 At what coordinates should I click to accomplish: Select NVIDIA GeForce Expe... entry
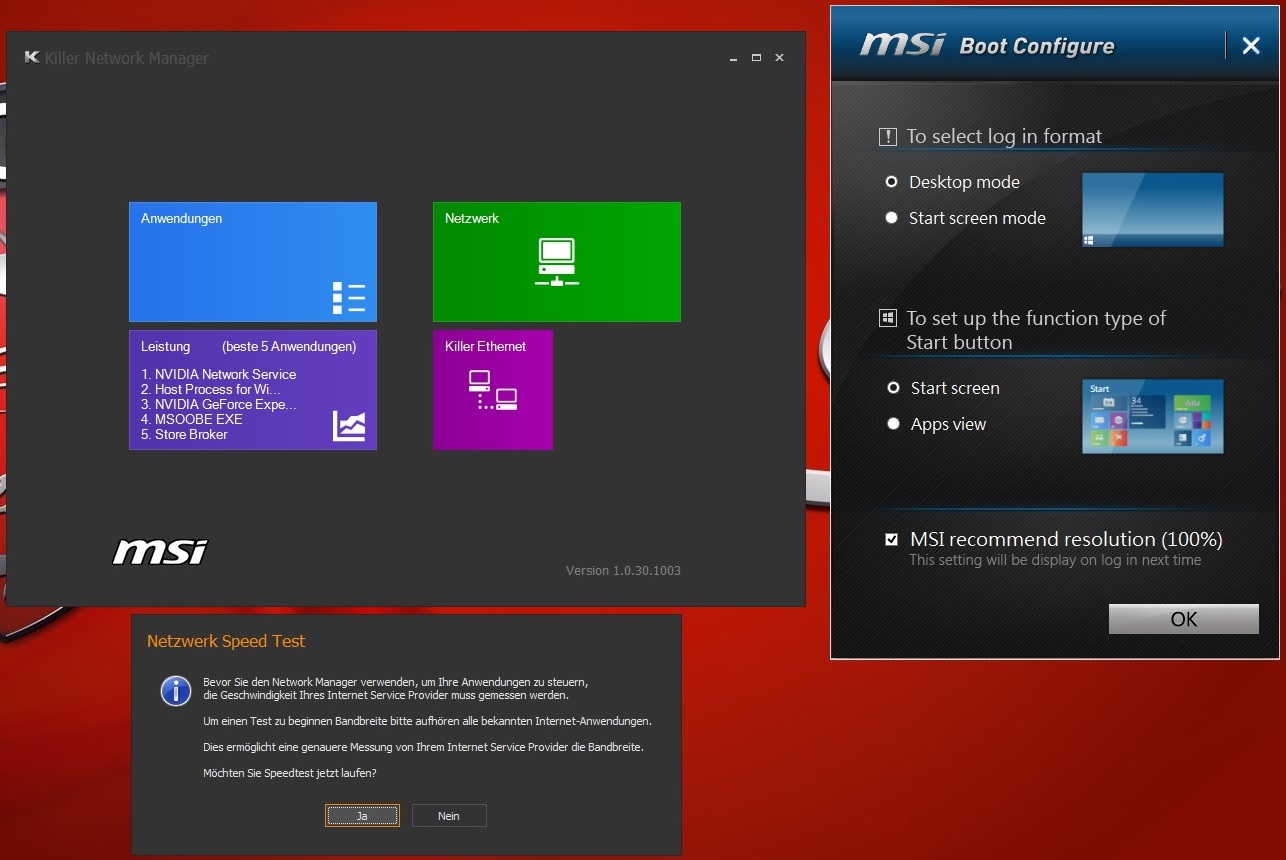click(218, 404)
